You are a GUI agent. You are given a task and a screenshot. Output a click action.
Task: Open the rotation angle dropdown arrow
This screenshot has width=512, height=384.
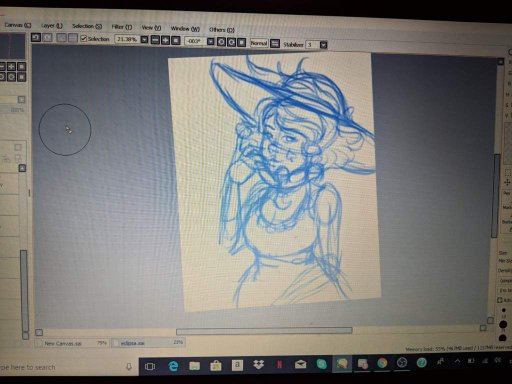click(x=211, y=41)
